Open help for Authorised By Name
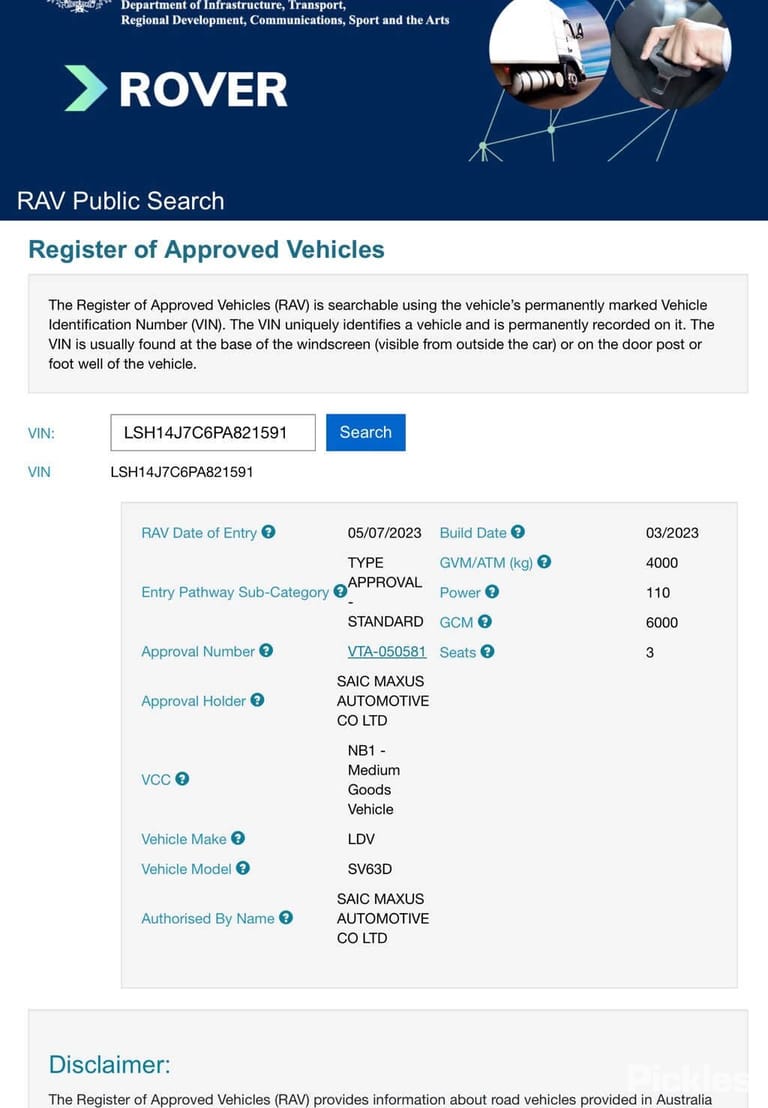This screenshot has height=1108, width=768. click(x=286, y=917)
